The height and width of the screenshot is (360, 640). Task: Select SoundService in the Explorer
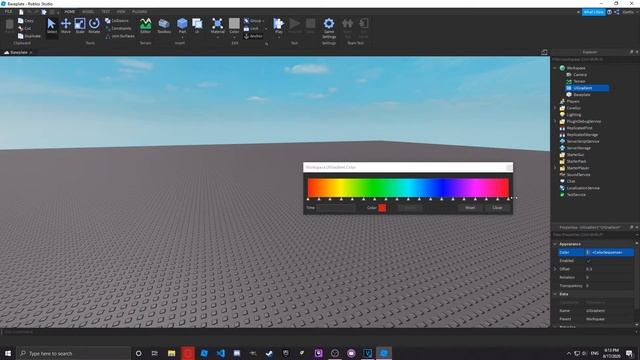coord(575,175)
